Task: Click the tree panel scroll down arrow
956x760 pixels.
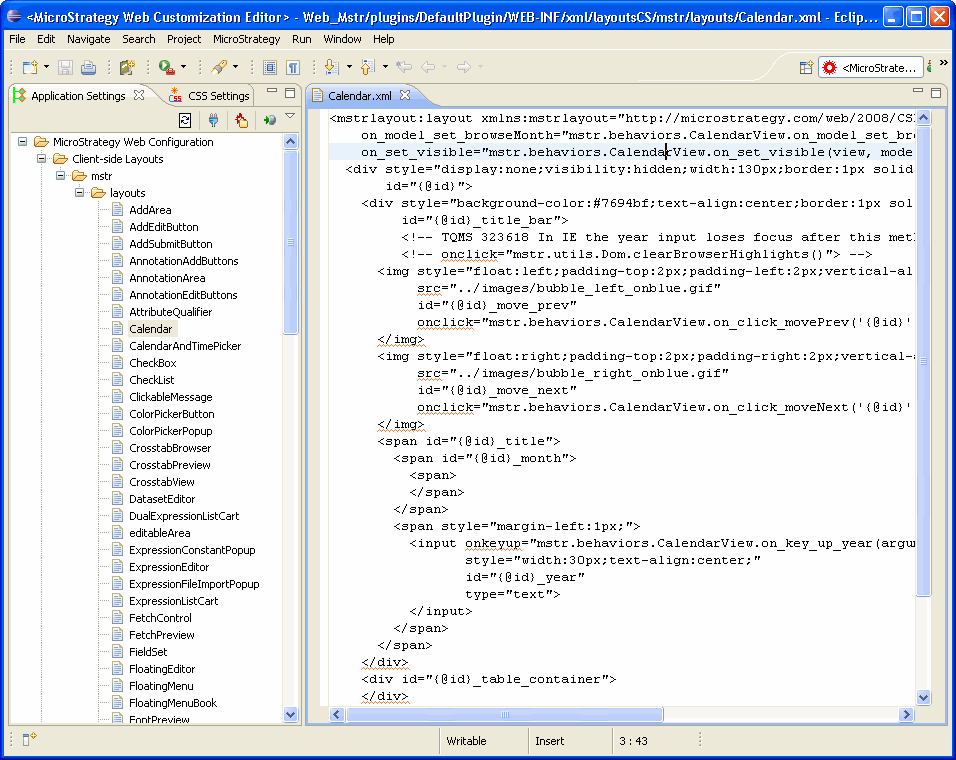Action: (x=290, y=714)
